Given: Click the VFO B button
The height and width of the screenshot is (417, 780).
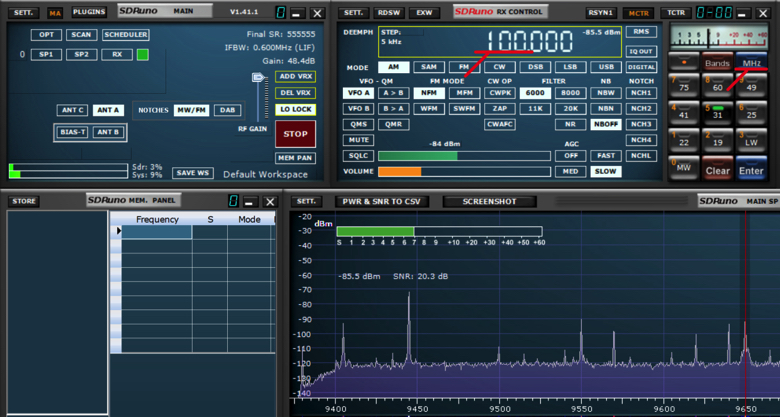Looking at the screenshot, I should point(358,108).
